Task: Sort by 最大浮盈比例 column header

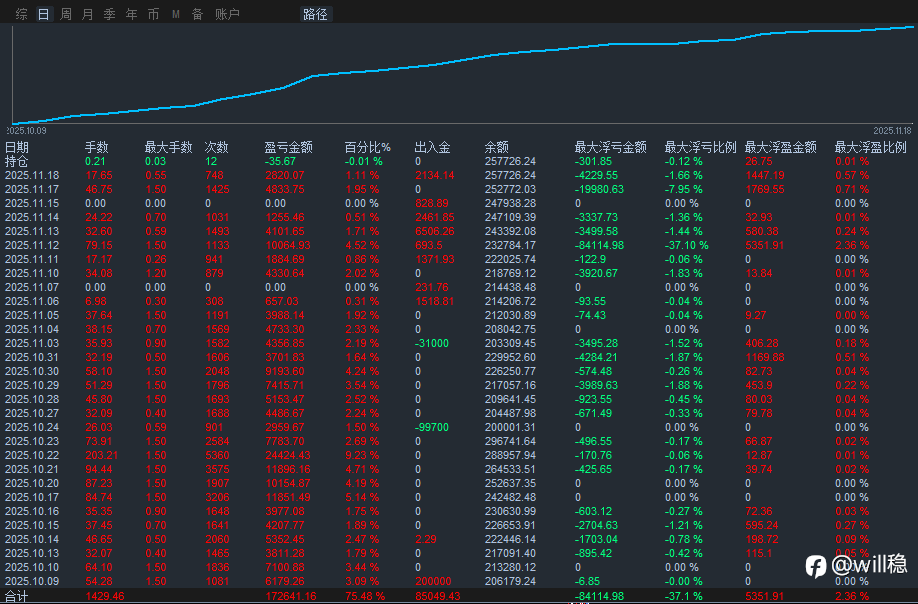Action: pyautogui.click(x=870, y=147)
